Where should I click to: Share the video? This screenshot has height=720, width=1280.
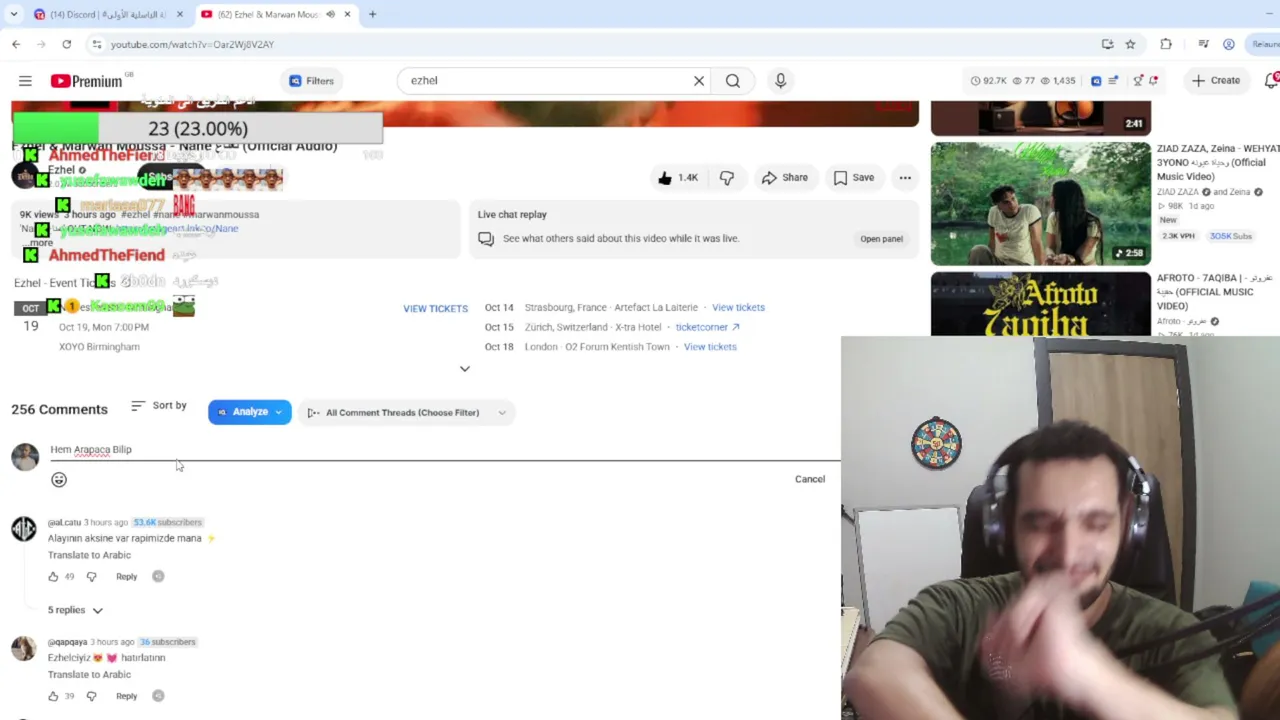click(784, 178)
